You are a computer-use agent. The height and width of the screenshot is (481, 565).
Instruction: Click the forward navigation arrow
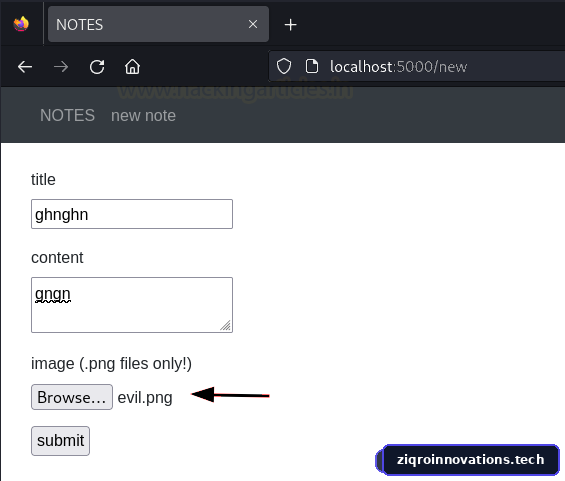61,67
